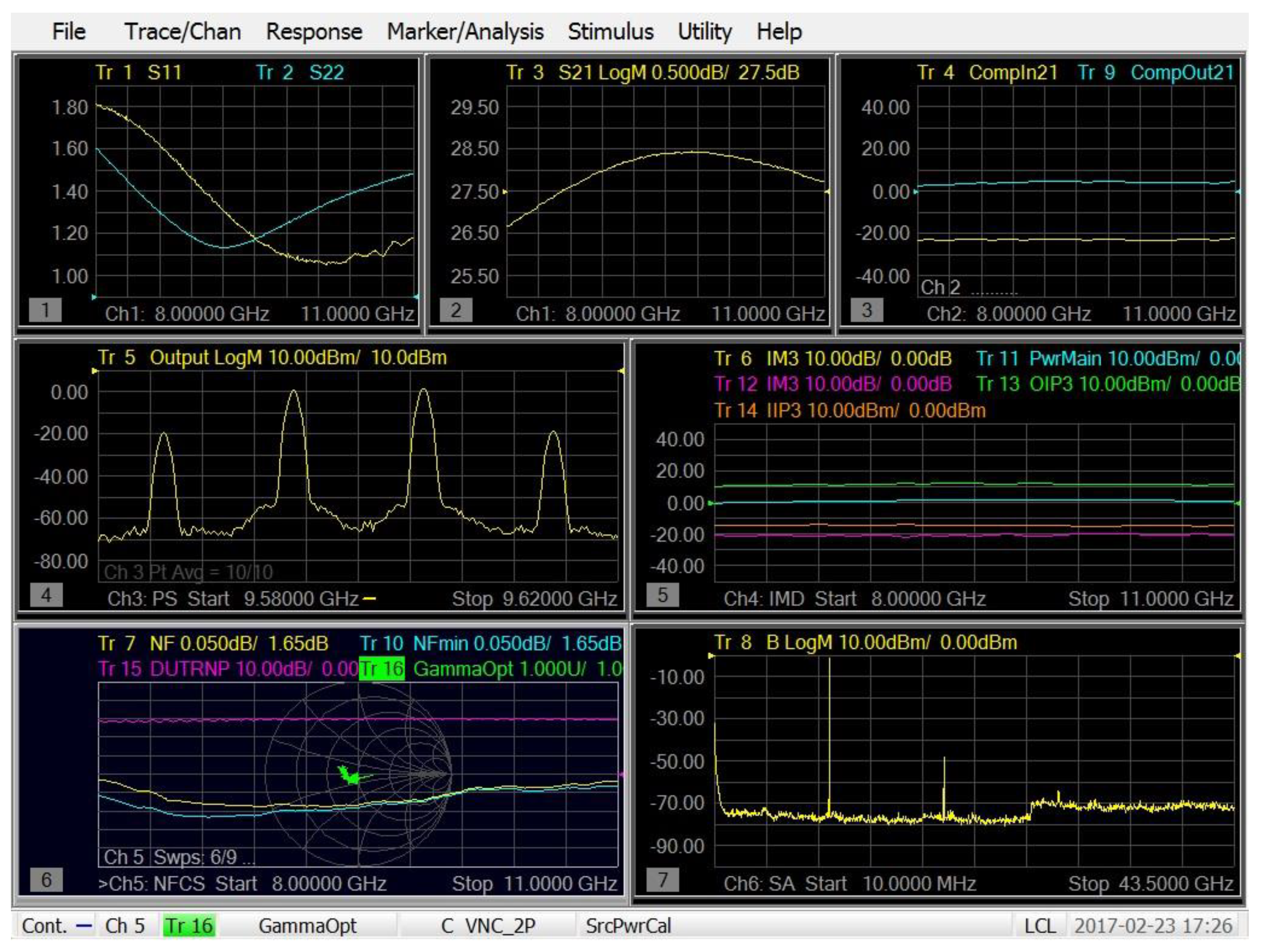Click Ch 3 Pt Avg = 10/10 annotation
The width and height of the screenshot is (1261, 952).
[188, 572]
